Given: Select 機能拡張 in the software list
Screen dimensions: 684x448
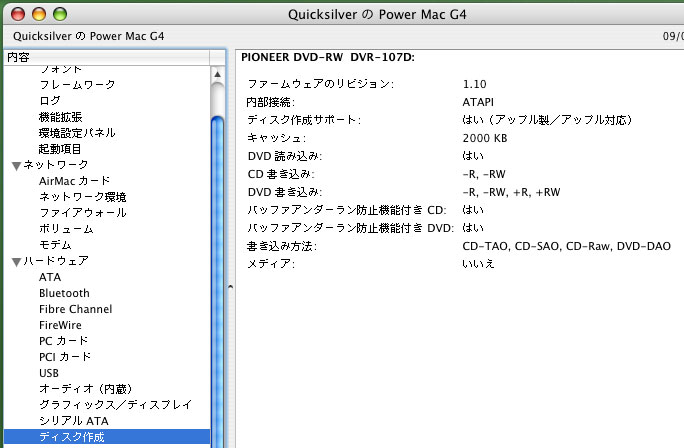Looking at the screenshot, I should (60, 117).
